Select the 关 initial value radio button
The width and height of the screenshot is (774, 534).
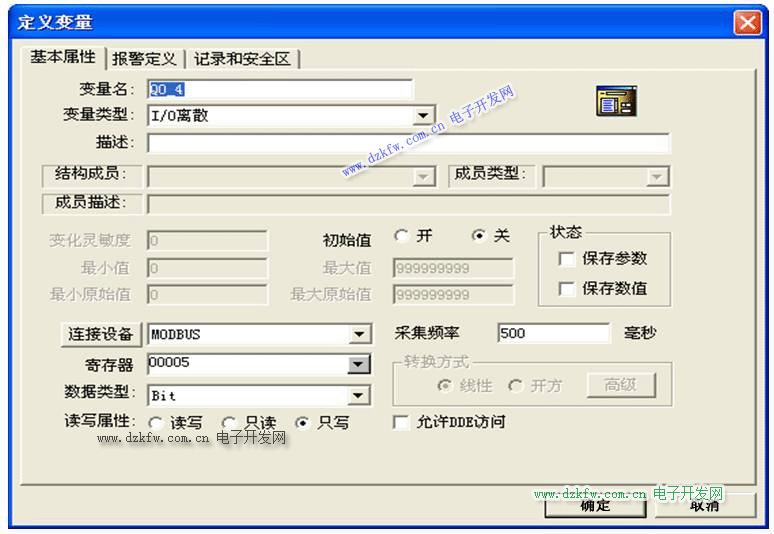coord(479,237)
